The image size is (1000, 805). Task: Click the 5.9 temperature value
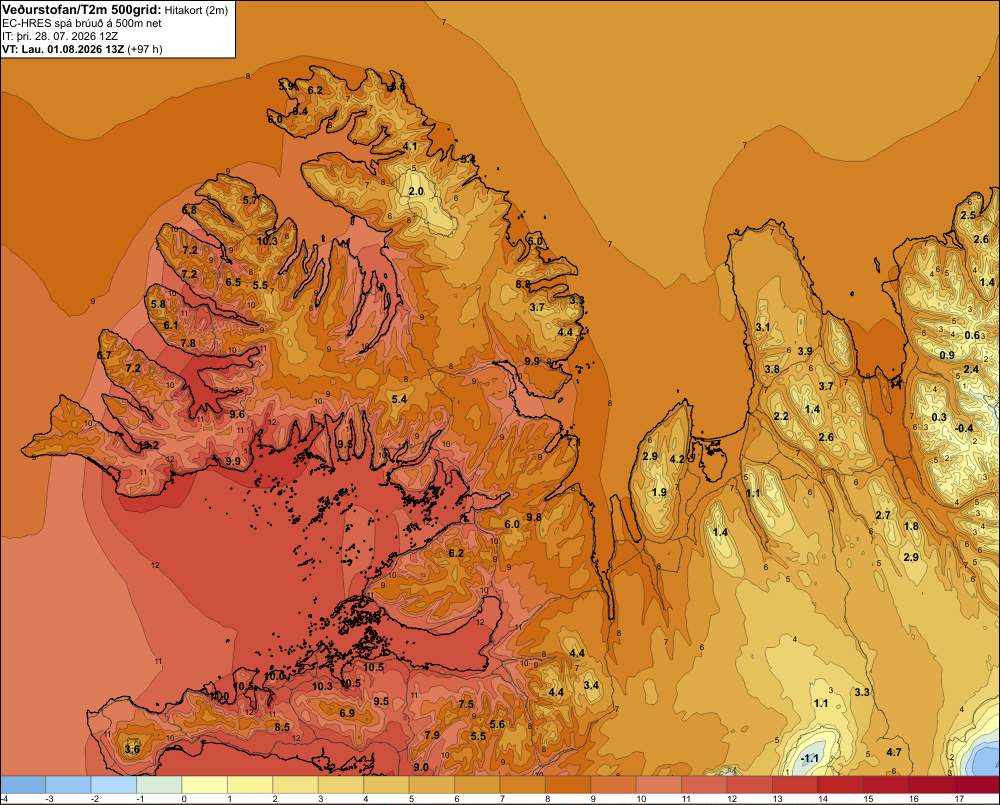click(x=286, y=85)
